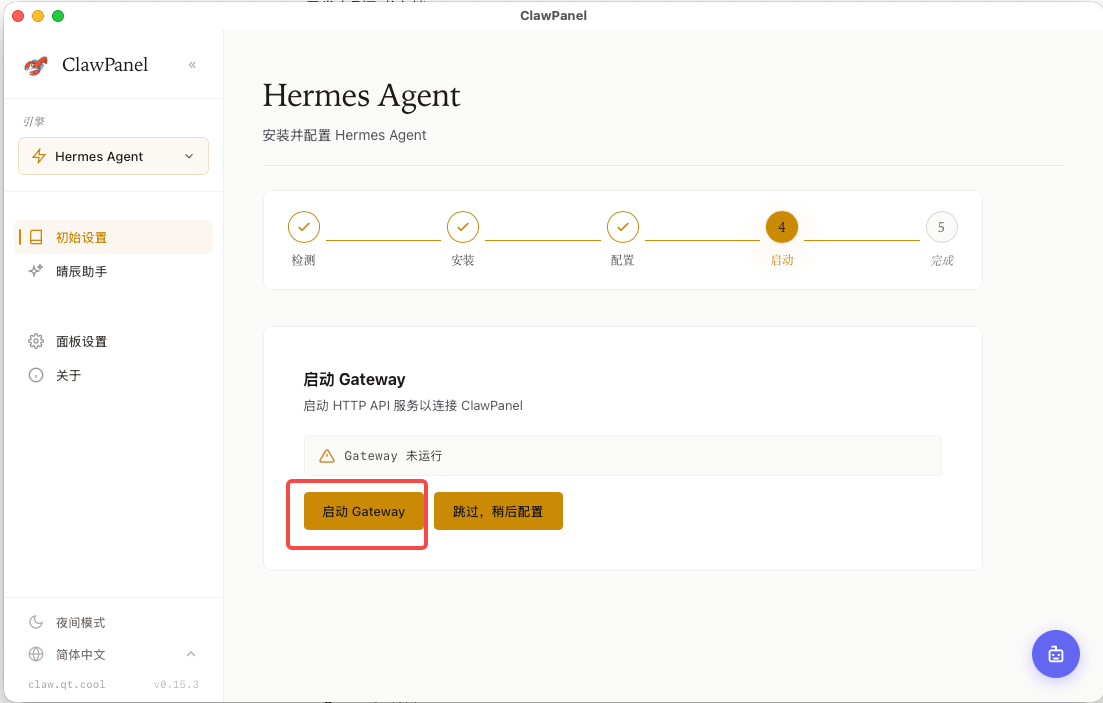Open 面板设置 in the sidebar
This screenshot has width=1103, height=703.
113,341
